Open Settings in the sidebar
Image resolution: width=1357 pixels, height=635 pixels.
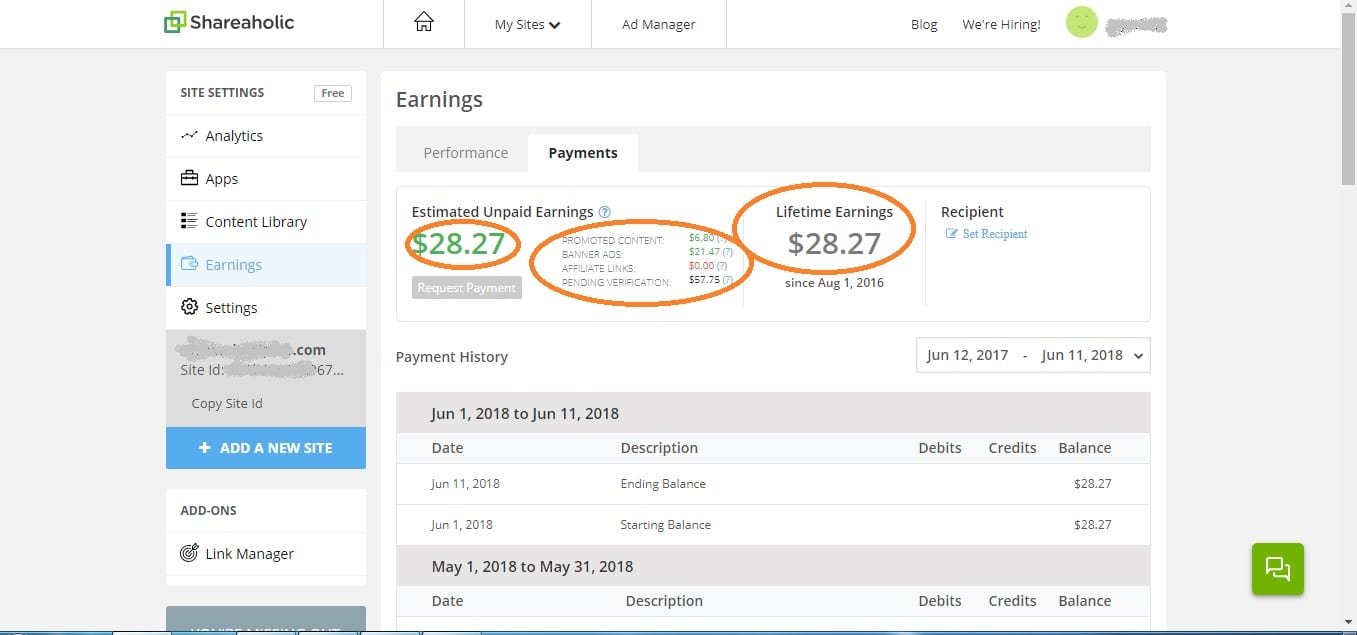tap(231, 308)
